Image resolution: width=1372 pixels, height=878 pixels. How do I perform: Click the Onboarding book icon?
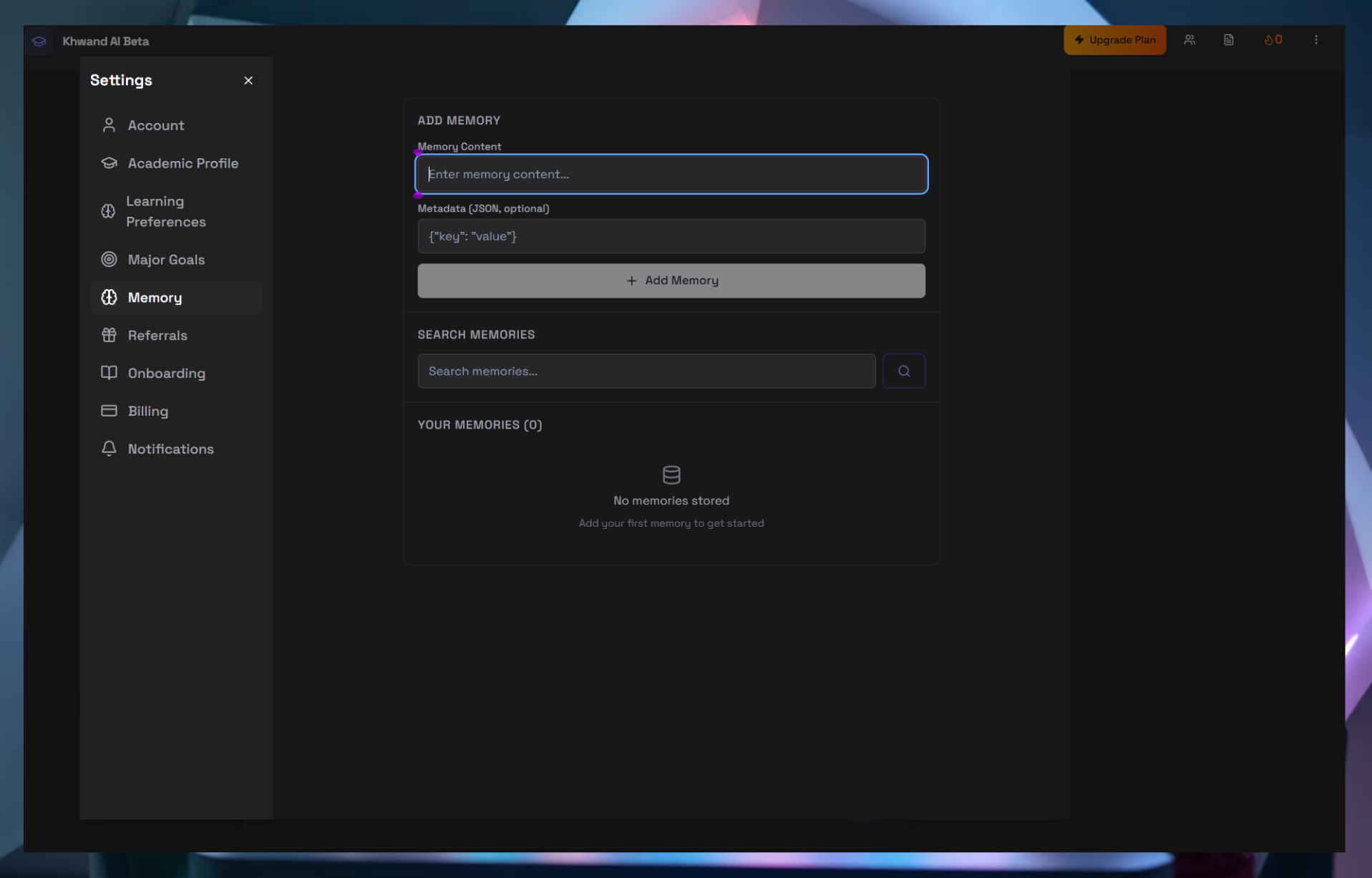[x=109, y=373]
